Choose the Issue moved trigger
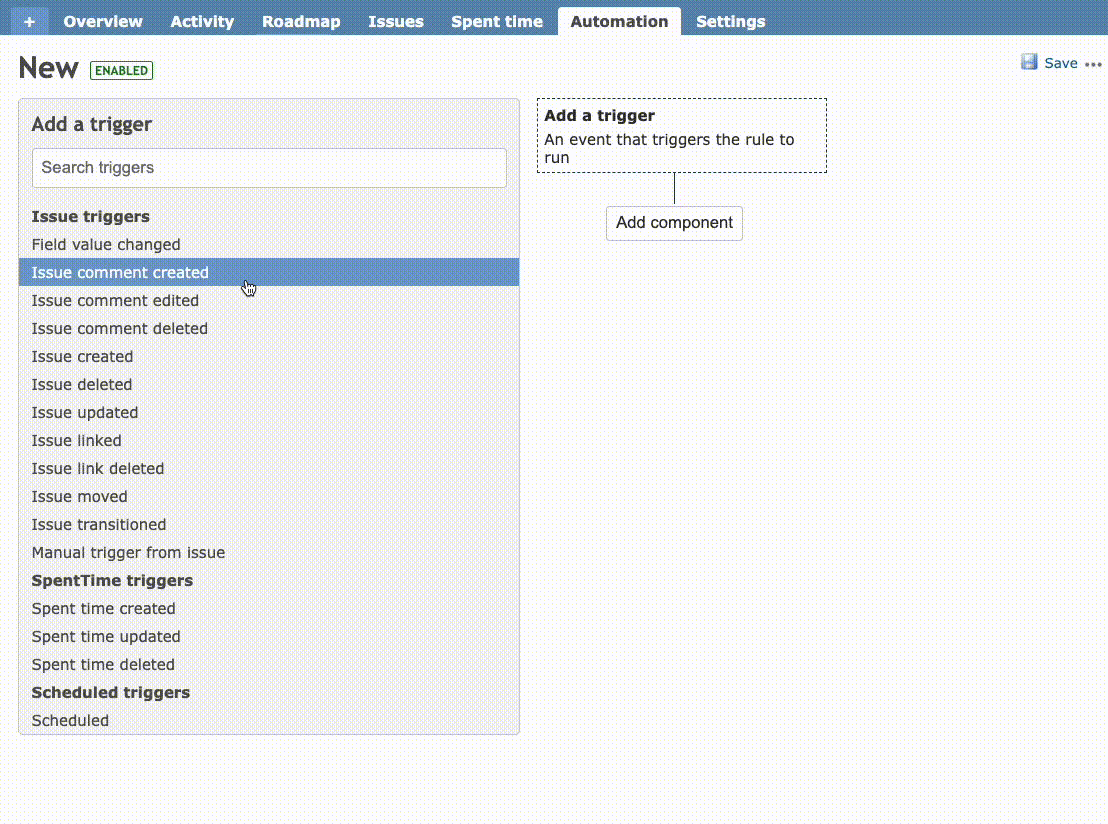 80,496
